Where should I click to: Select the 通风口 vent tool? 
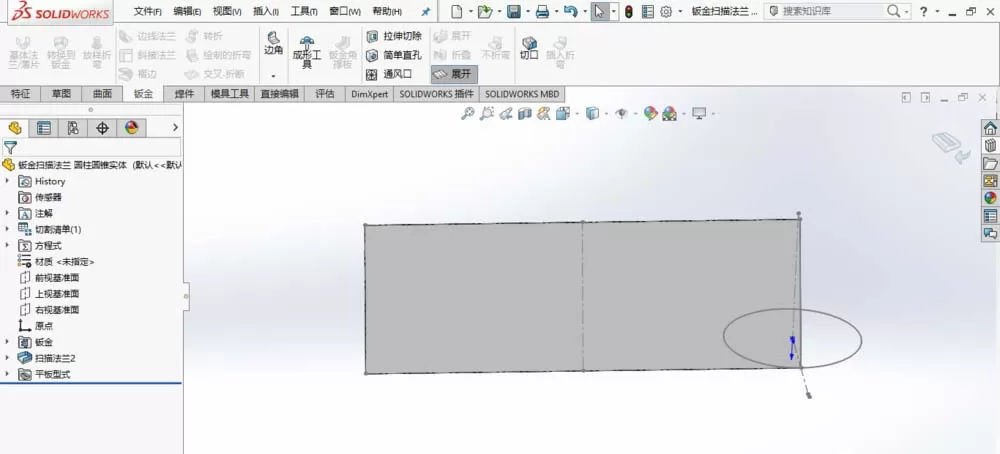[390, 75]
